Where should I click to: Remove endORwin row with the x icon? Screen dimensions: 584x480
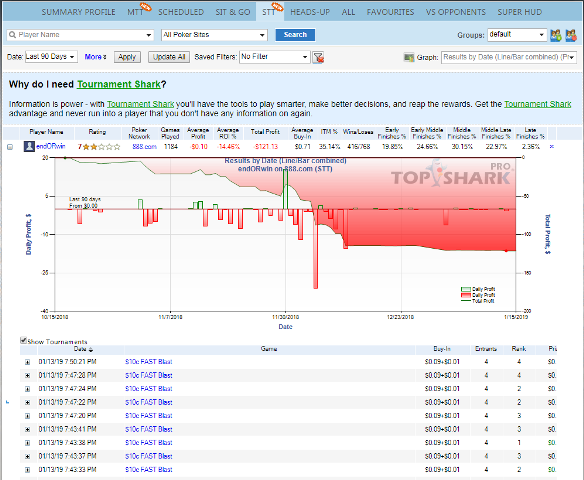[x=552, y=147]
